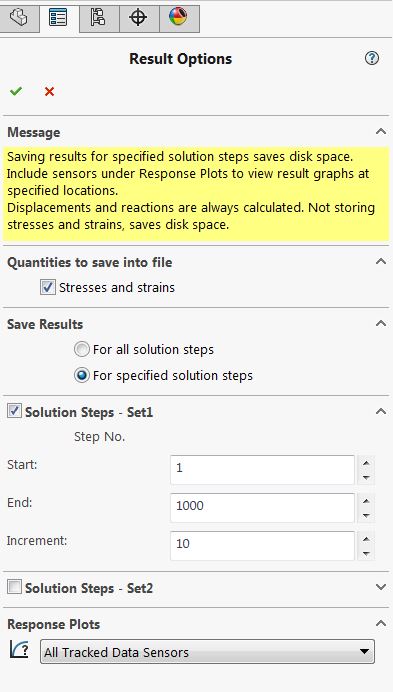Uncheck the Stresses and strains checkbox
Image resolution: width=393 pixels, height=692 pixels.
(x=48, y=287)
